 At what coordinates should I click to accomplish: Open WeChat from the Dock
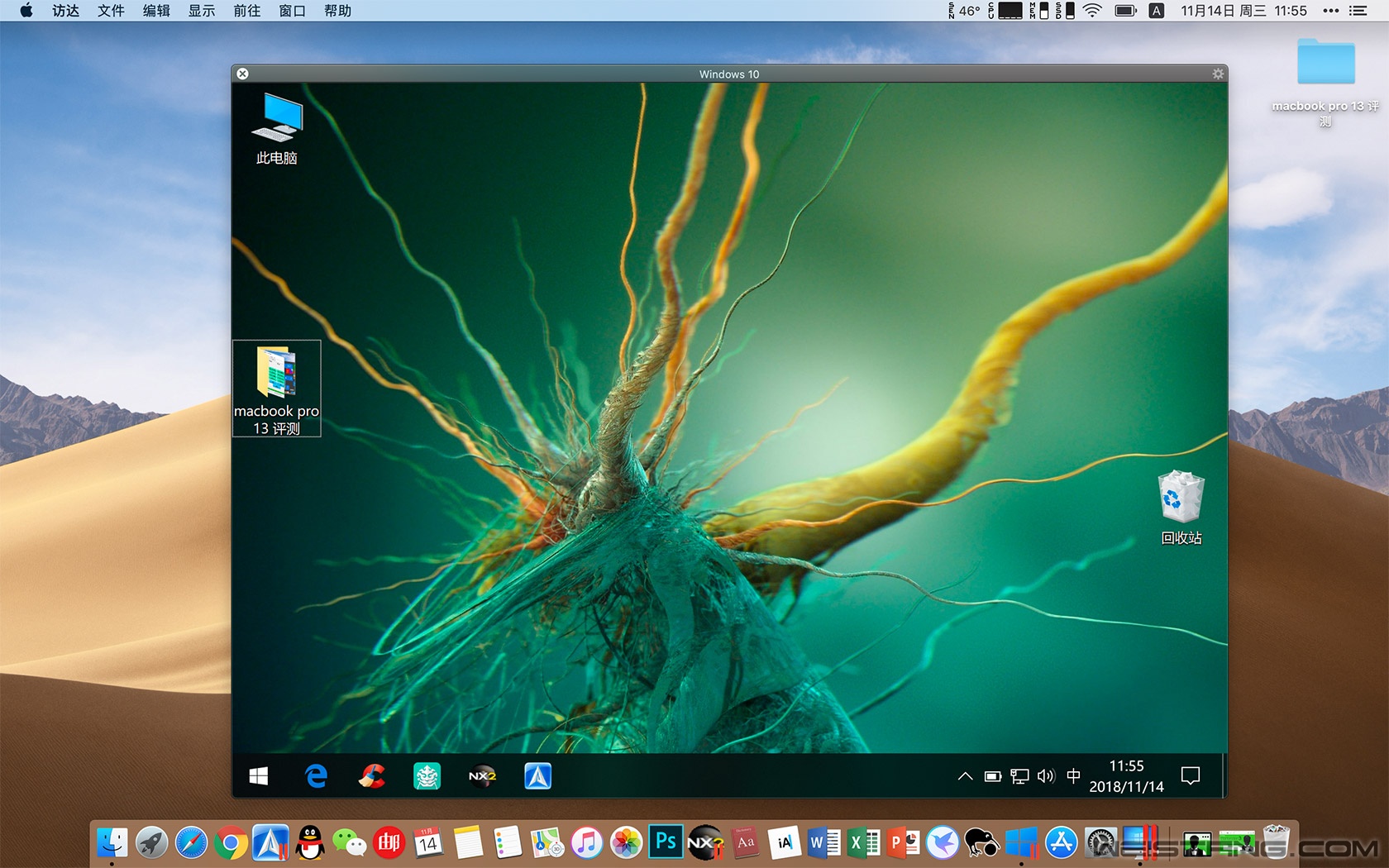point(349,843)
